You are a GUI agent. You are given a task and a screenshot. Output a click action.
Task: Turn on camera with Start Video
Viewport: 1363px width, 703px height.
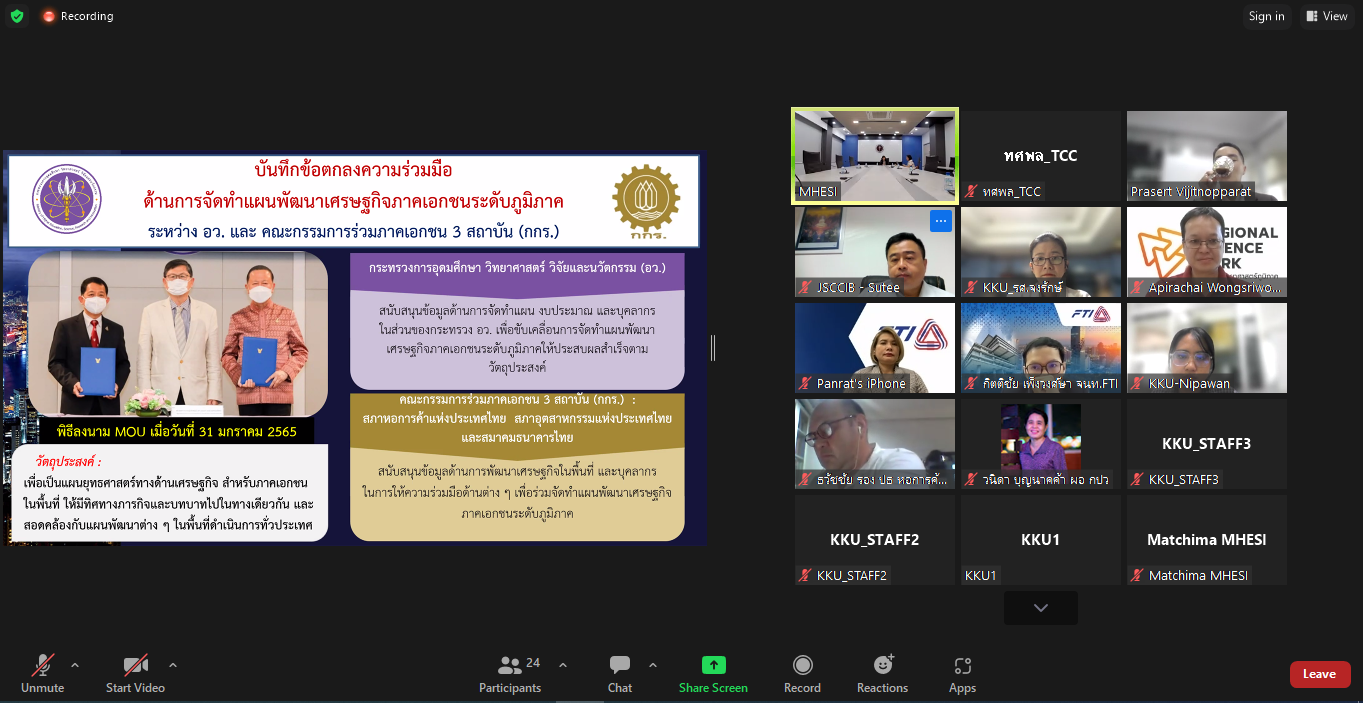point(135,666)
